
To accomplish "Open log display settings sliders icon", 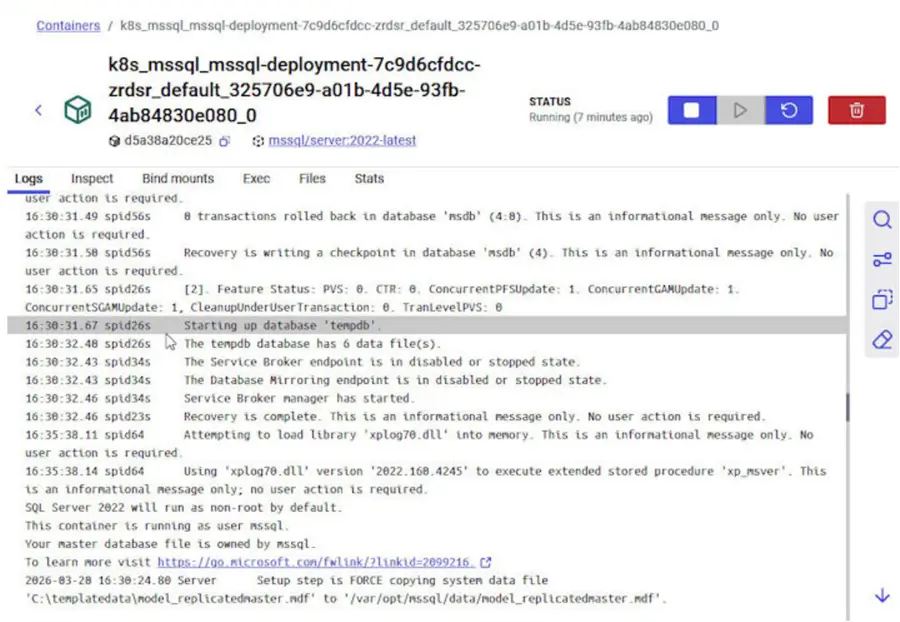I will click(882, 260).
